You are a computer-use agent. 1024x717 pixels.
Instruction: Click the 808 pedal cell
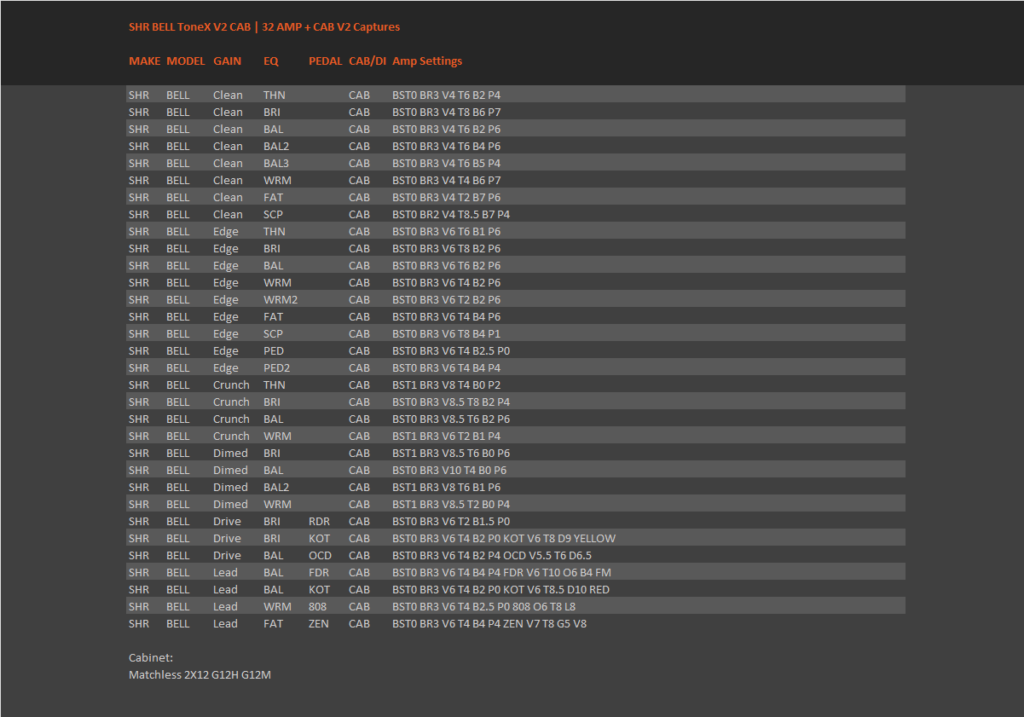pos(317,606)
